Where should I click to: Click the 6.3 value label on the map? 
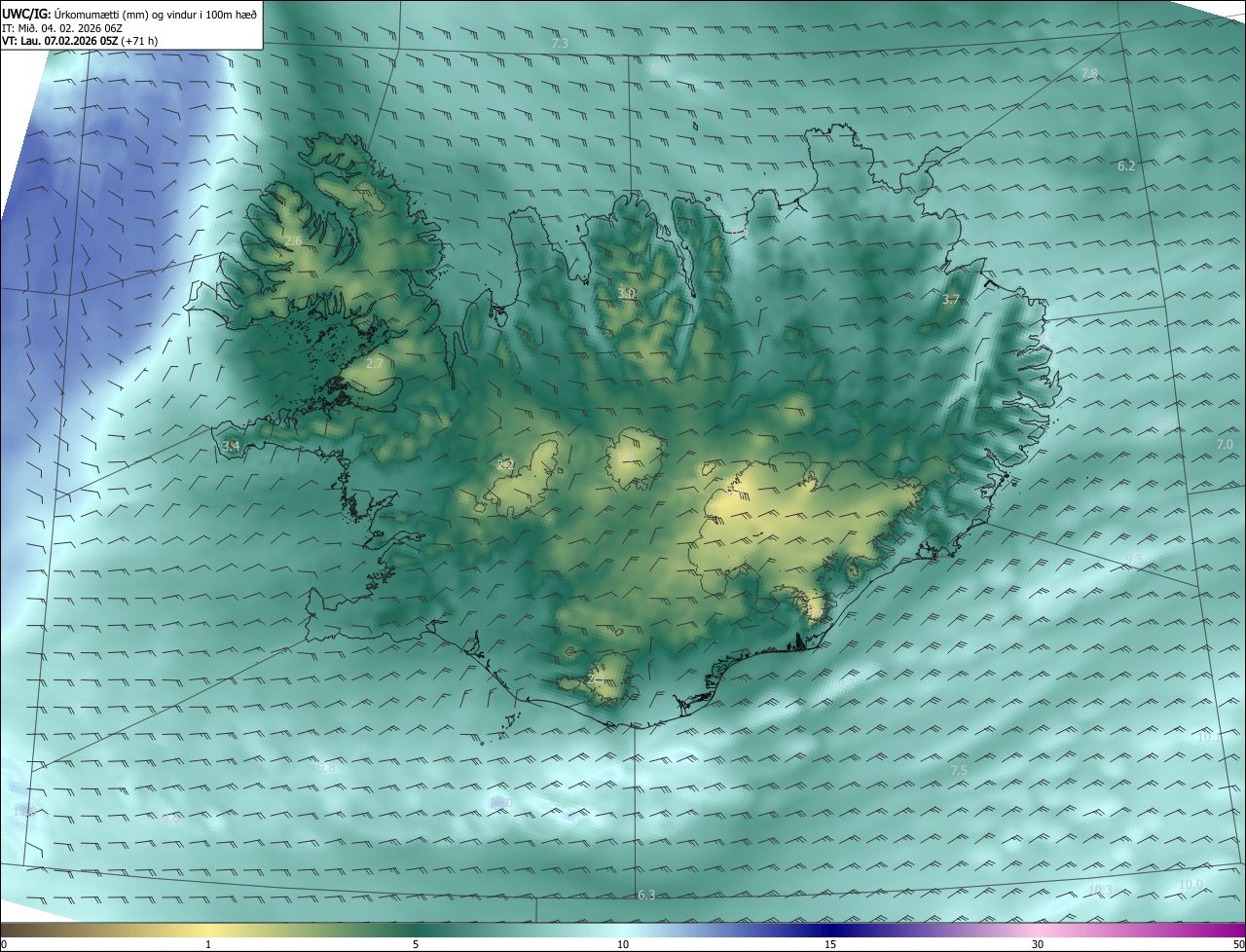pyautogui.click(x=646, y=895)
